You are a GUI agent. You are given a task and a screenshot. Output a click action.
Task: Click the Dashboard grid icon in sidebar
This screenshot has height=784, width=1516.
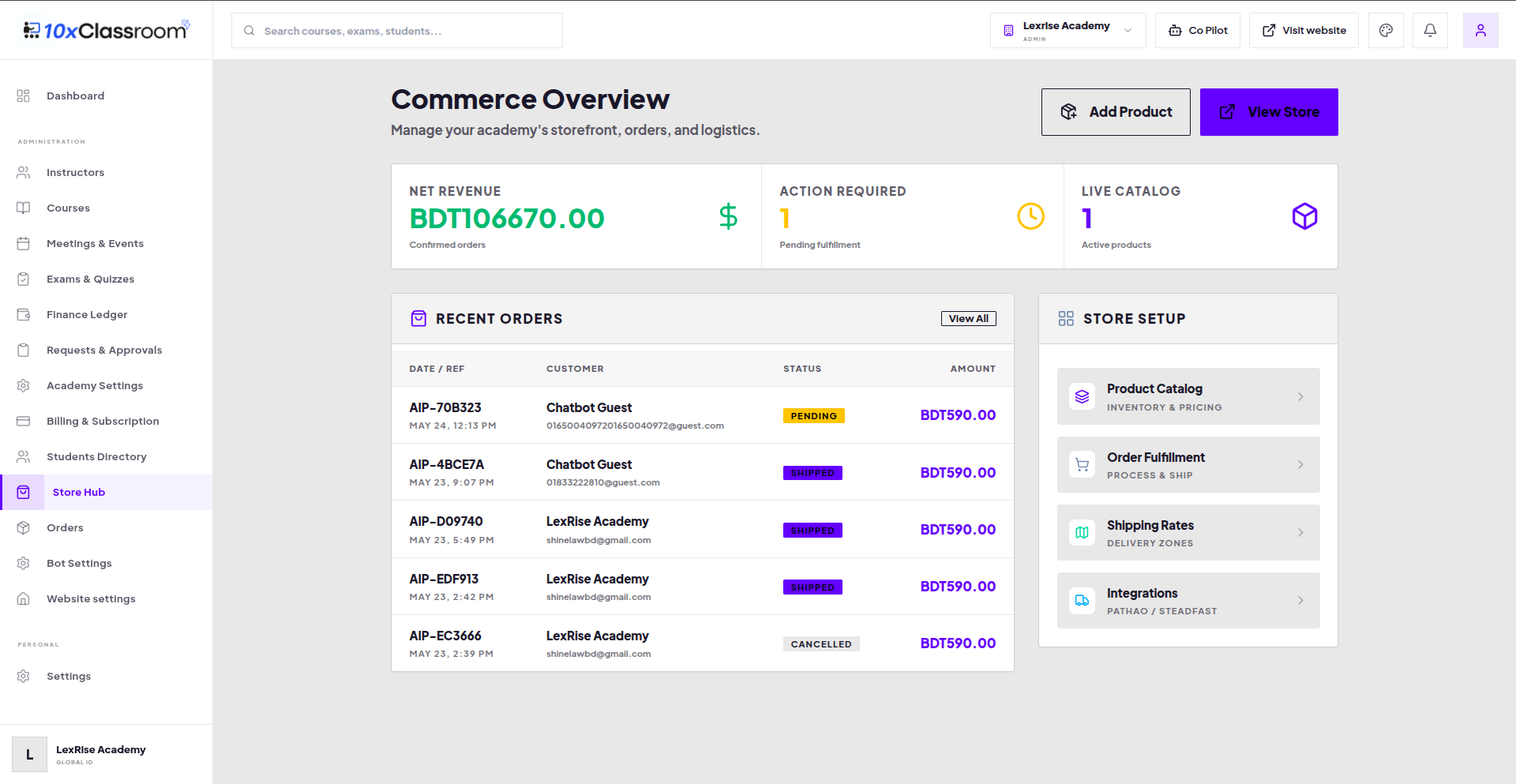(24, 96)
